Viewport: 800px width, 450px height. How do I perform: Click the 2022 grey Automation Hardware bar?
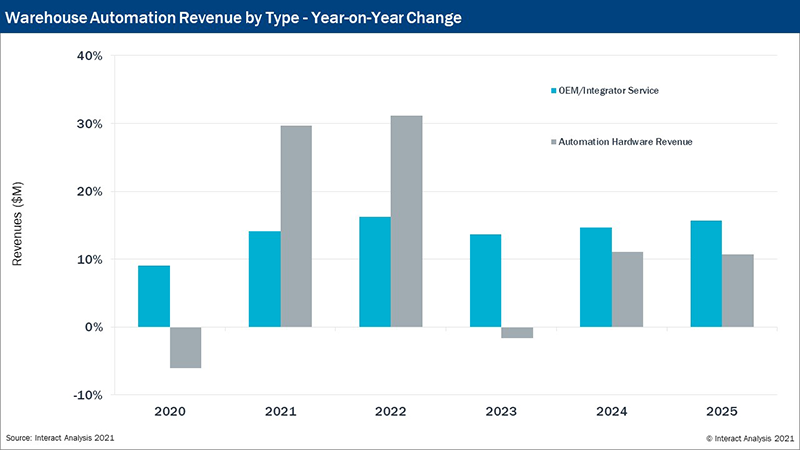(x=406, y=221)
